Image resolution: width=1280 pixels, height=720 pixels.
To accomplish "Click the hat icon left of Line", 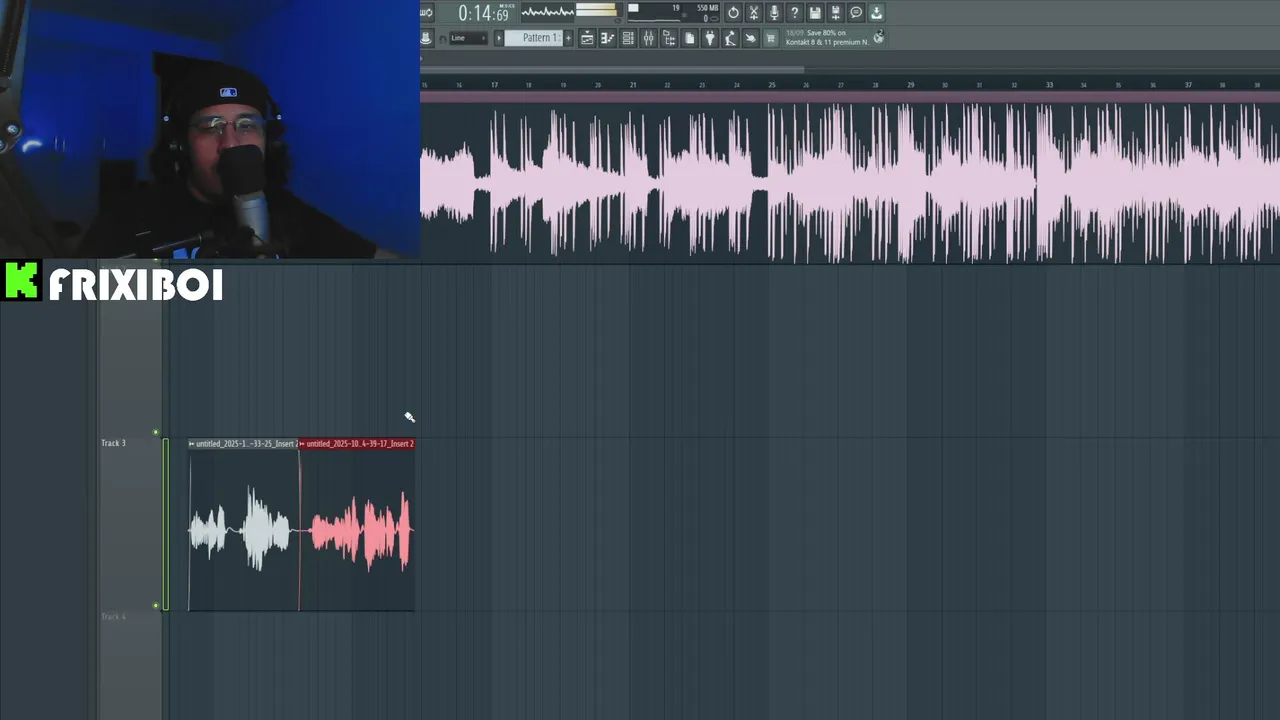I will tap(426, 38).
